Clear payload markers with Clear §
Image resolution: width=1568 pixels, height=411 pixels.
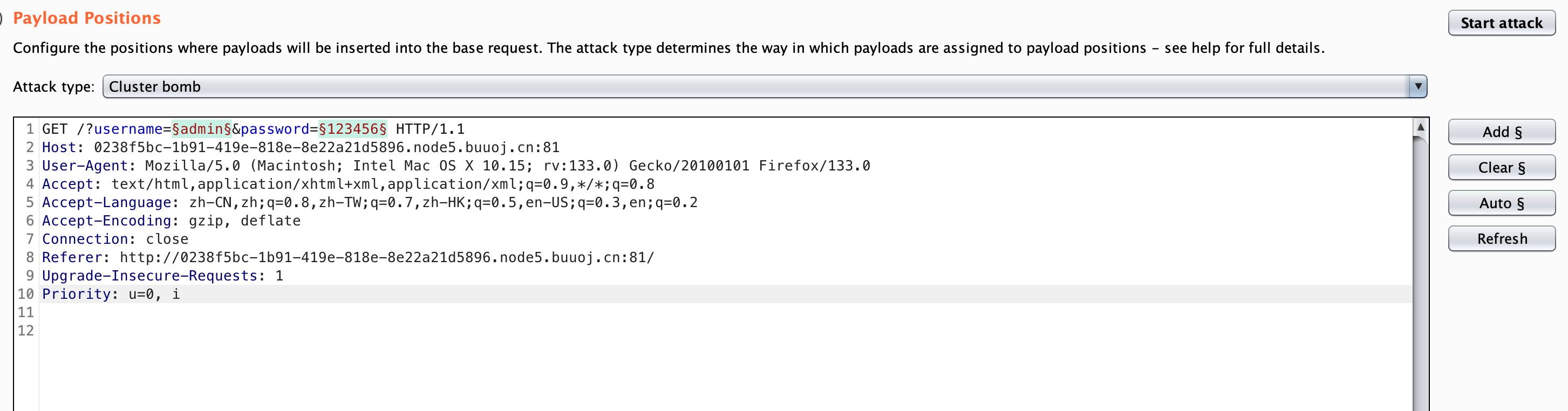[1501, 167]
